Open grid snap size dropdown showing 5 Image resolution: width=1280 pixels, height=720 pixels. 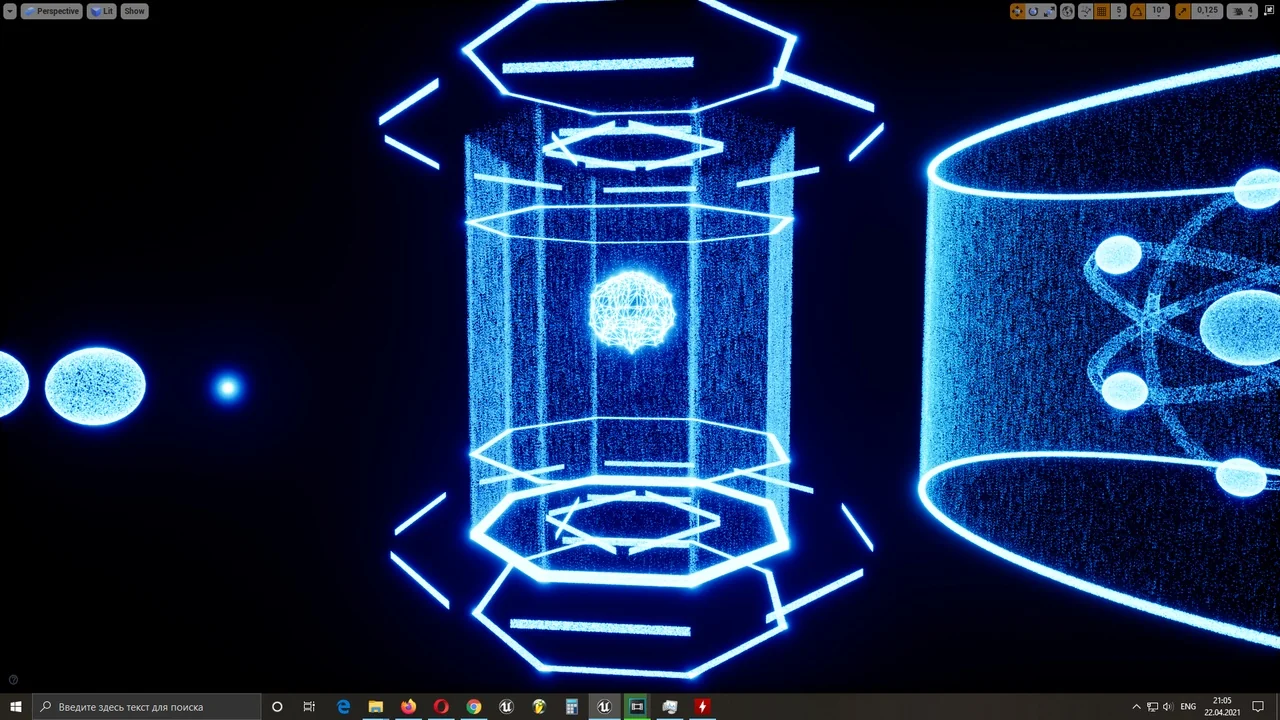pyautogui.click(x=1119, y=11)
